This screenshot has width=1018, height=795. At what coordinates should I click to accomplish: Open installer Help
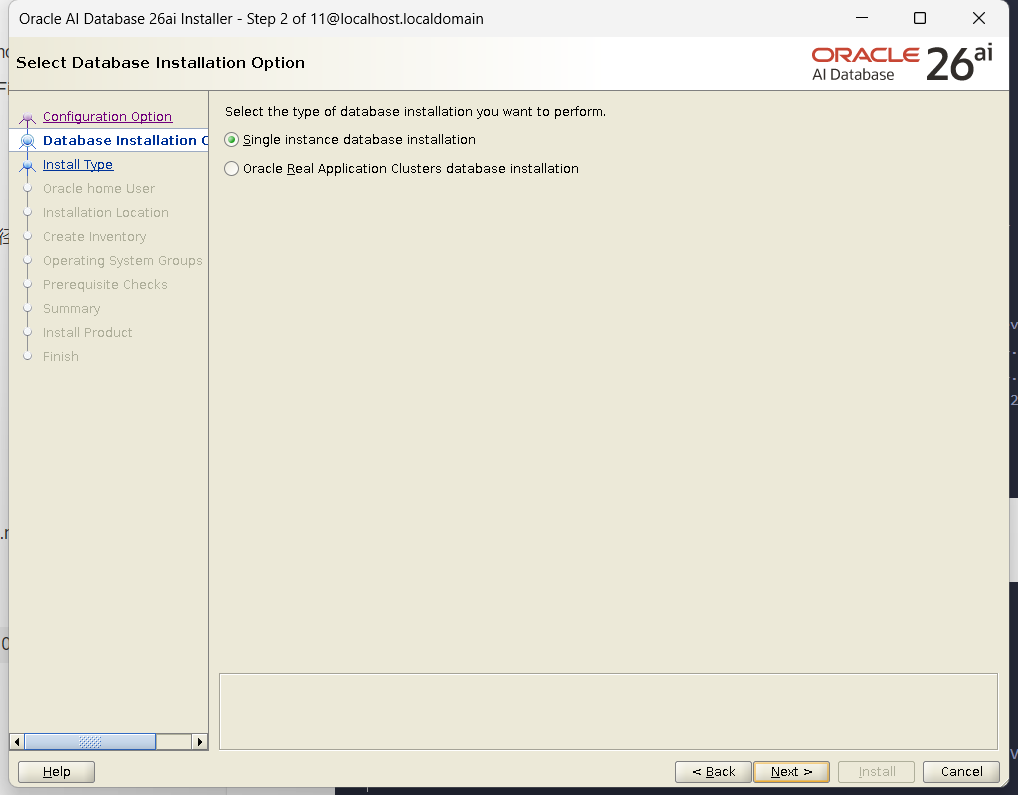(56, 772)
